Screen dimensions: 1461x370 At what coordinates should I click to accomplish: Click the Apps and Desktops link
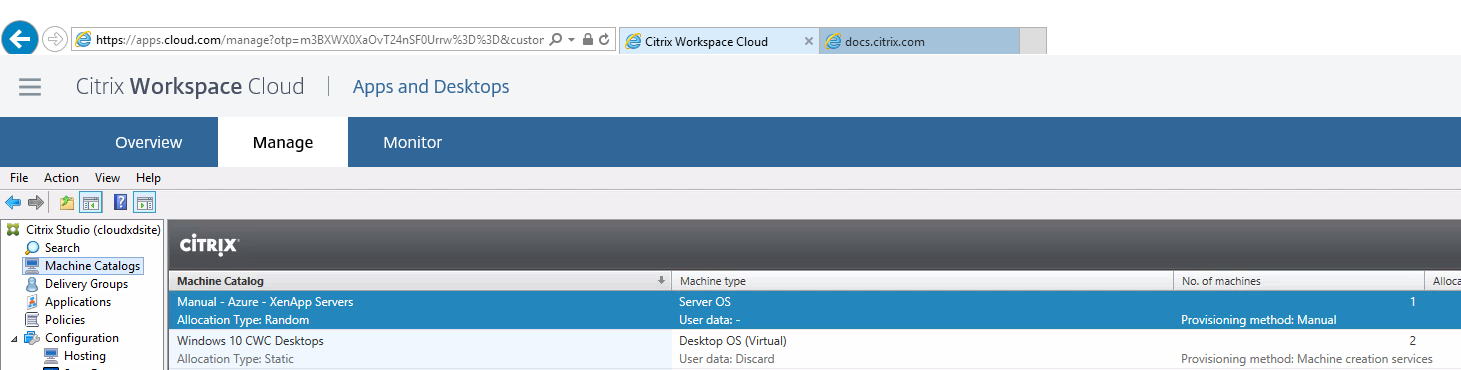pos(431,87)
